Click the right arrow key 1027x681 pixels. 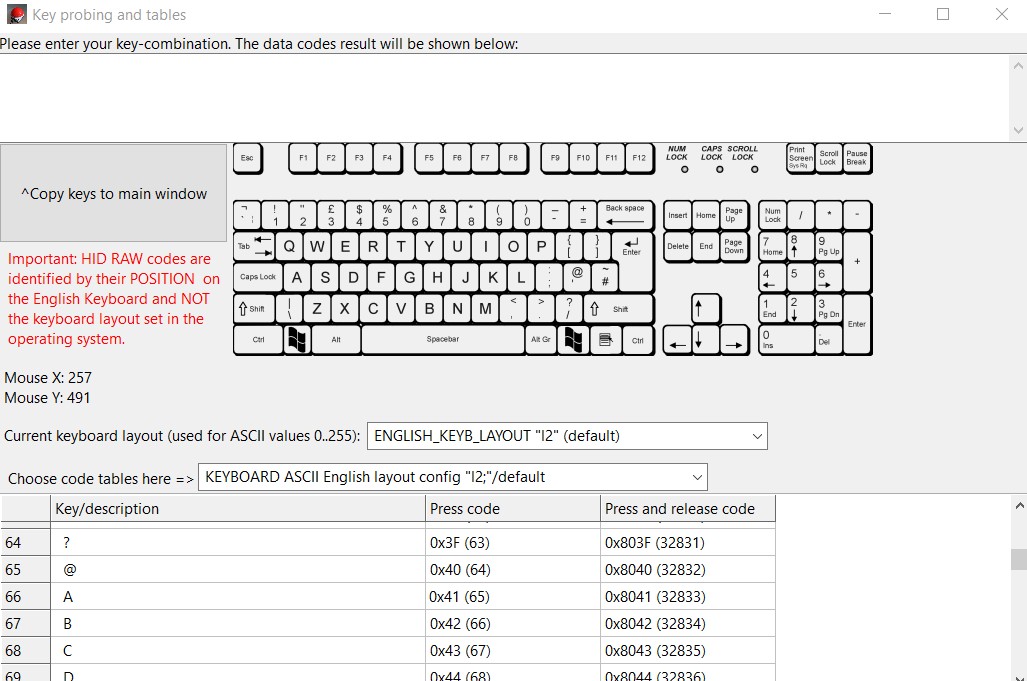(x=734, y=340)
